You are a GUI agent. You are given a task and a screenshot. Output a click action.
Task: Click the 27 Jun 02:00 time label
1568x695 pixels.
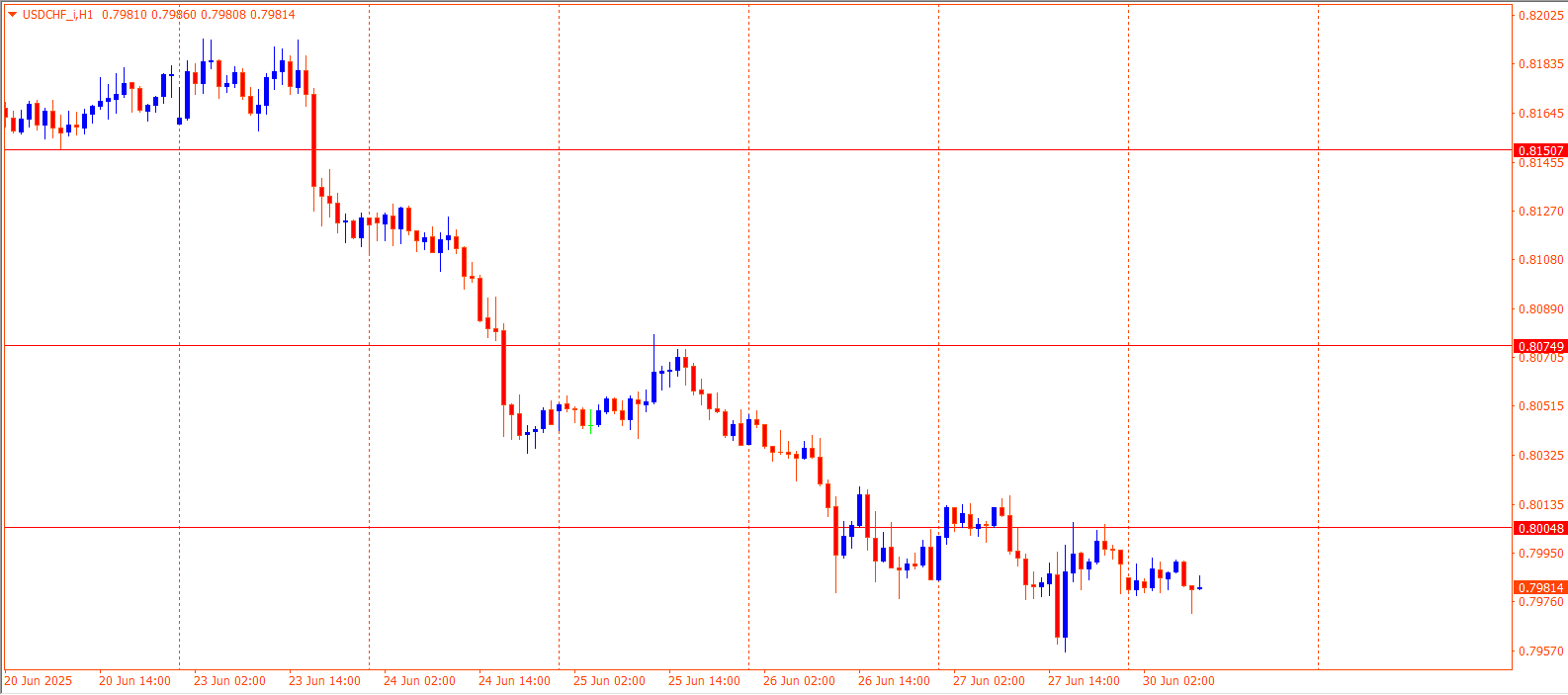(x=989, y=681)
